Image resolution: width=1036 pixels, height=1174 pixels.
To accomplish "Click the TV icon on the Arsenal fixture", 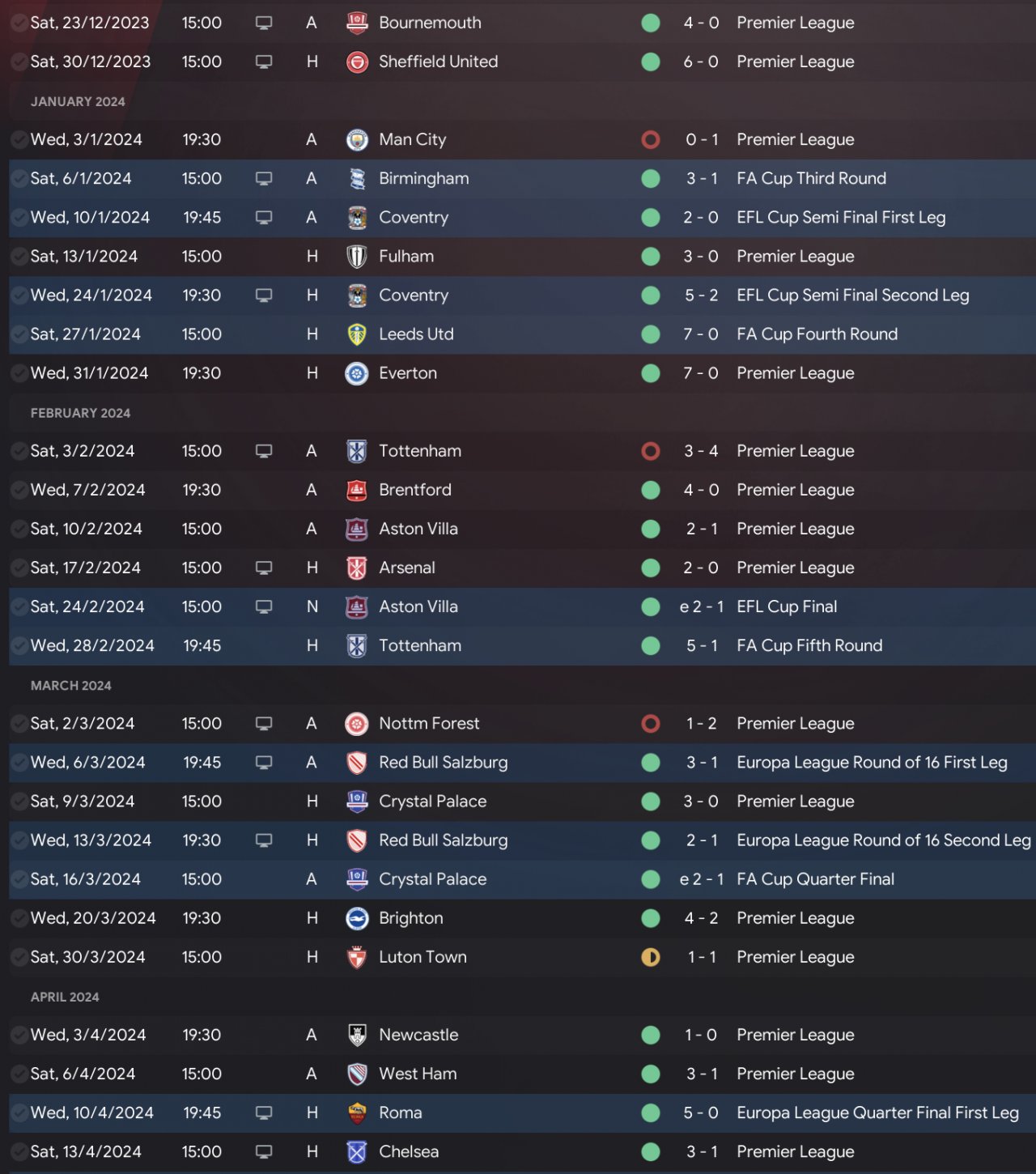I will coord(264,568).
